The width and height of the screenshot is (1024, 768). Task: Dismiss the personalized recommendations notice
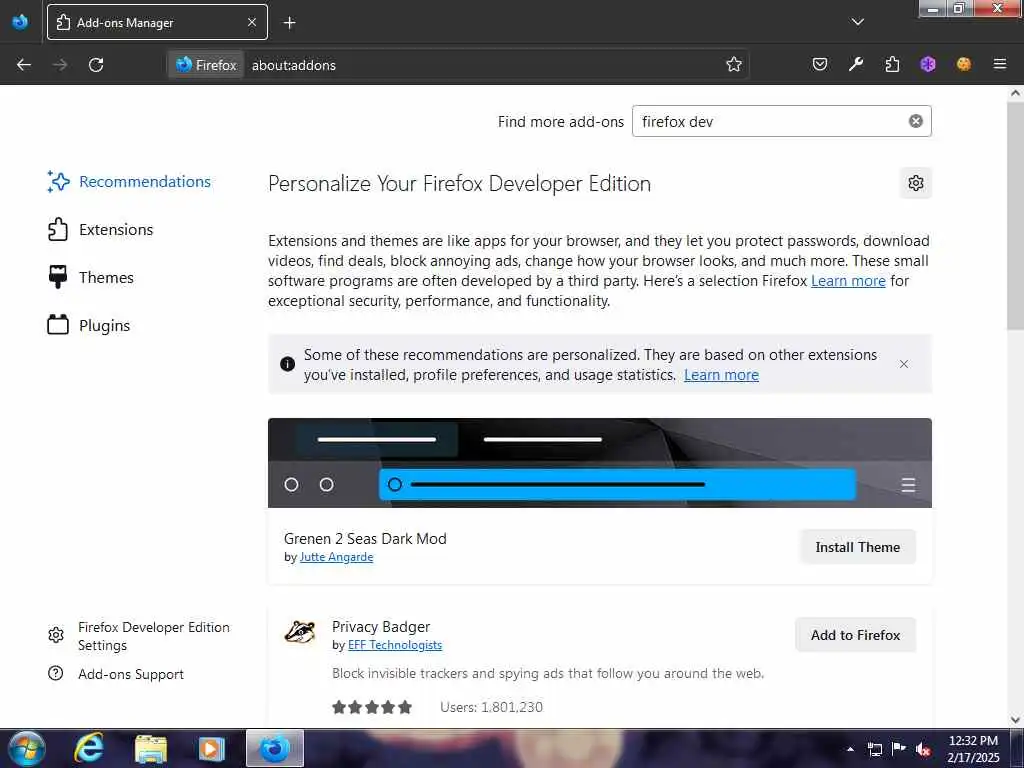(904, 364)
